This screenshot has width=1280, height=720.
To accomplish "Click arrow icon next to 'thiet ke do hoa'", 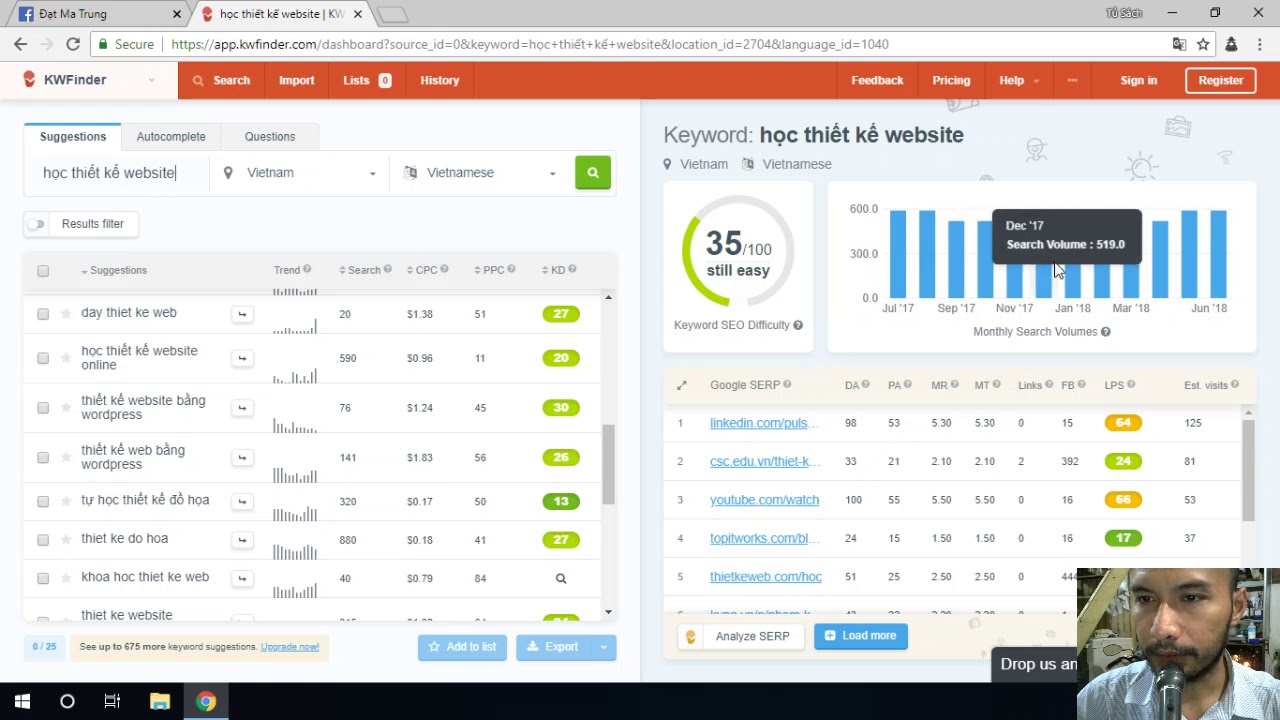I will 242,540.
